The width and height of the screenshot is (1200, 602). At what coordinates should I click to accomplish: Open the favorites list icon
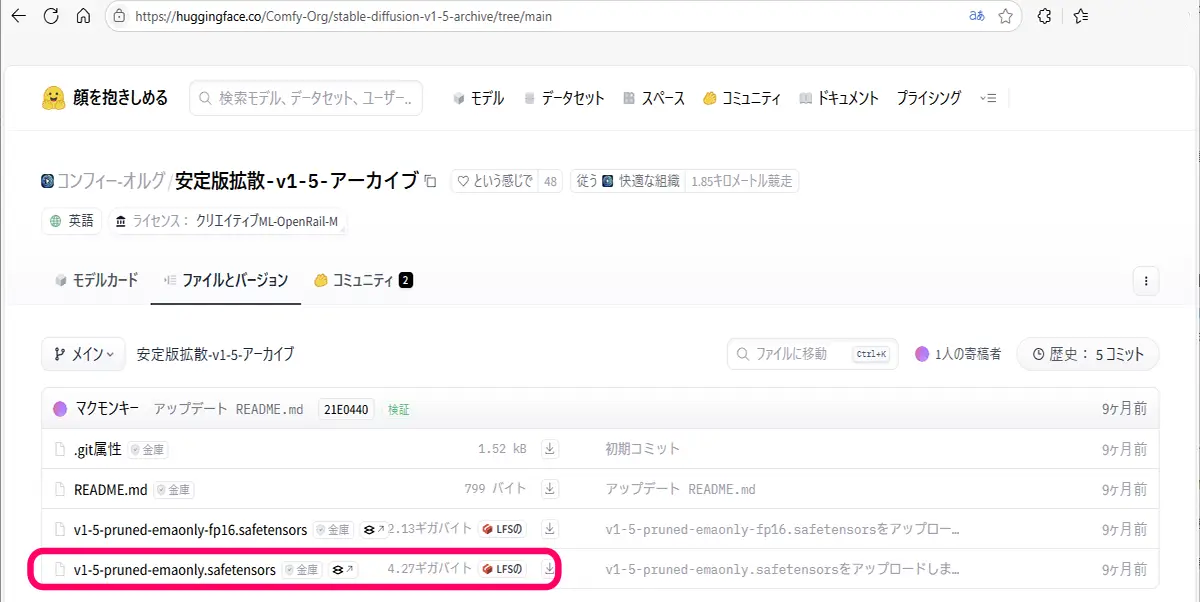(1080, 16)
